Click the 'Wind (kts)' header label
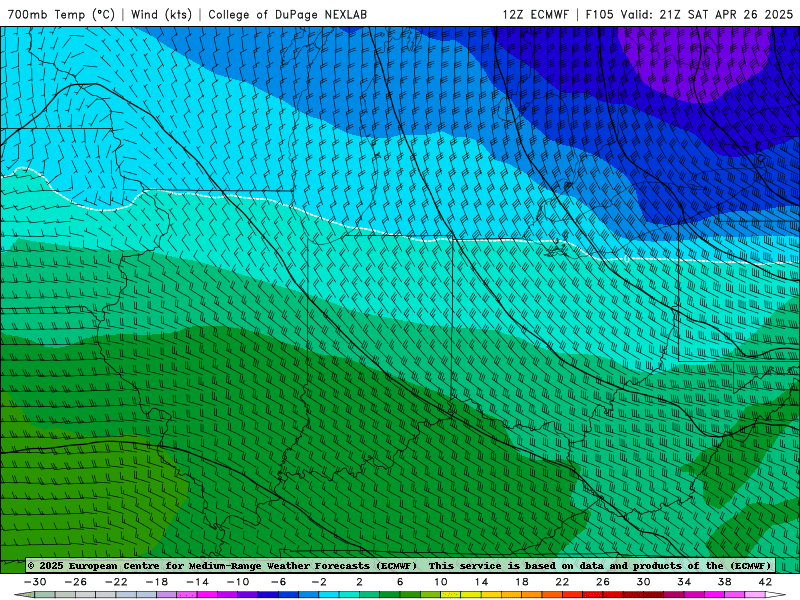800x600 pixels. [x=161, y=14]
